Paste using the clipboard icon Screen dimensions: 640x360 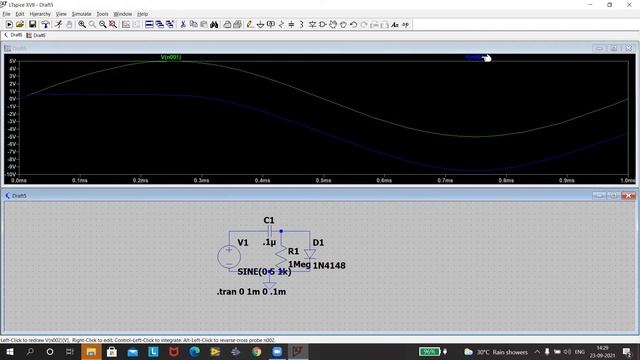(x=204, y=24)
